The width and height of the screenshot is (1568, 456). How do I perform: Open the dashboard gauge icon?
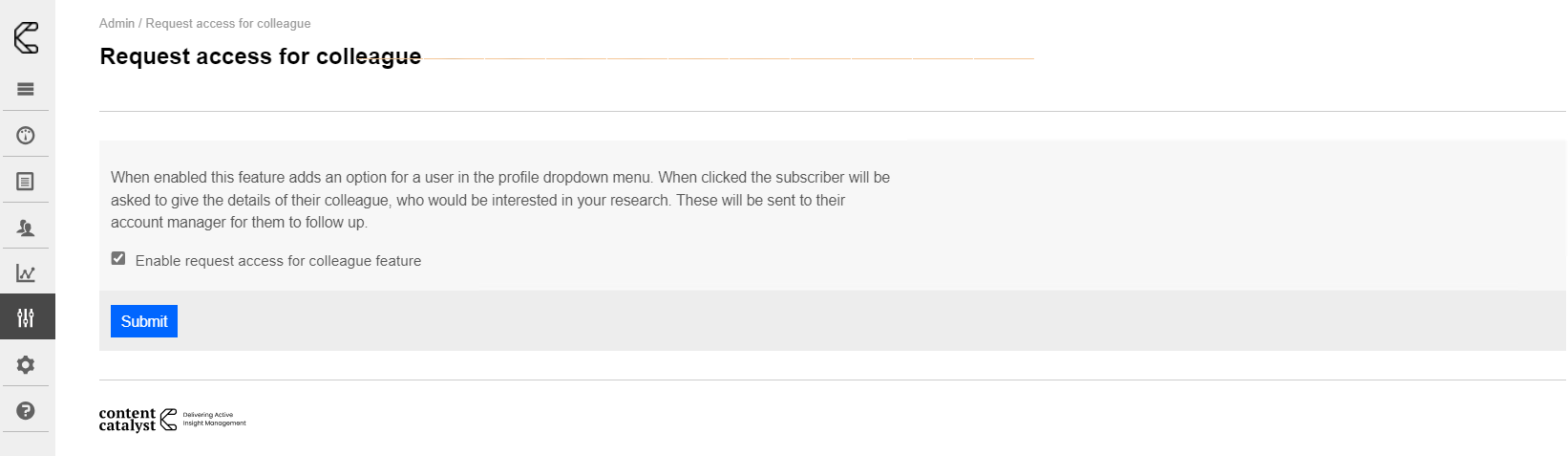(26, 135)
